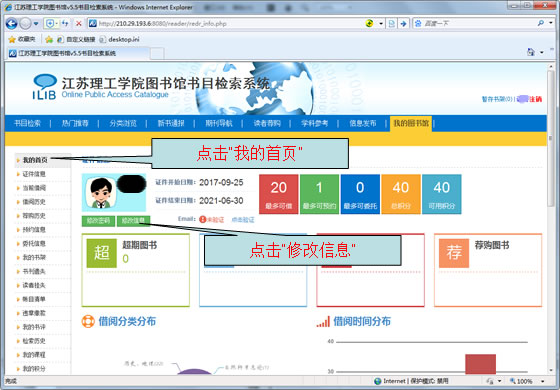
Task: Click the green 1 最多可预约 tile
Action: [319, 194]
